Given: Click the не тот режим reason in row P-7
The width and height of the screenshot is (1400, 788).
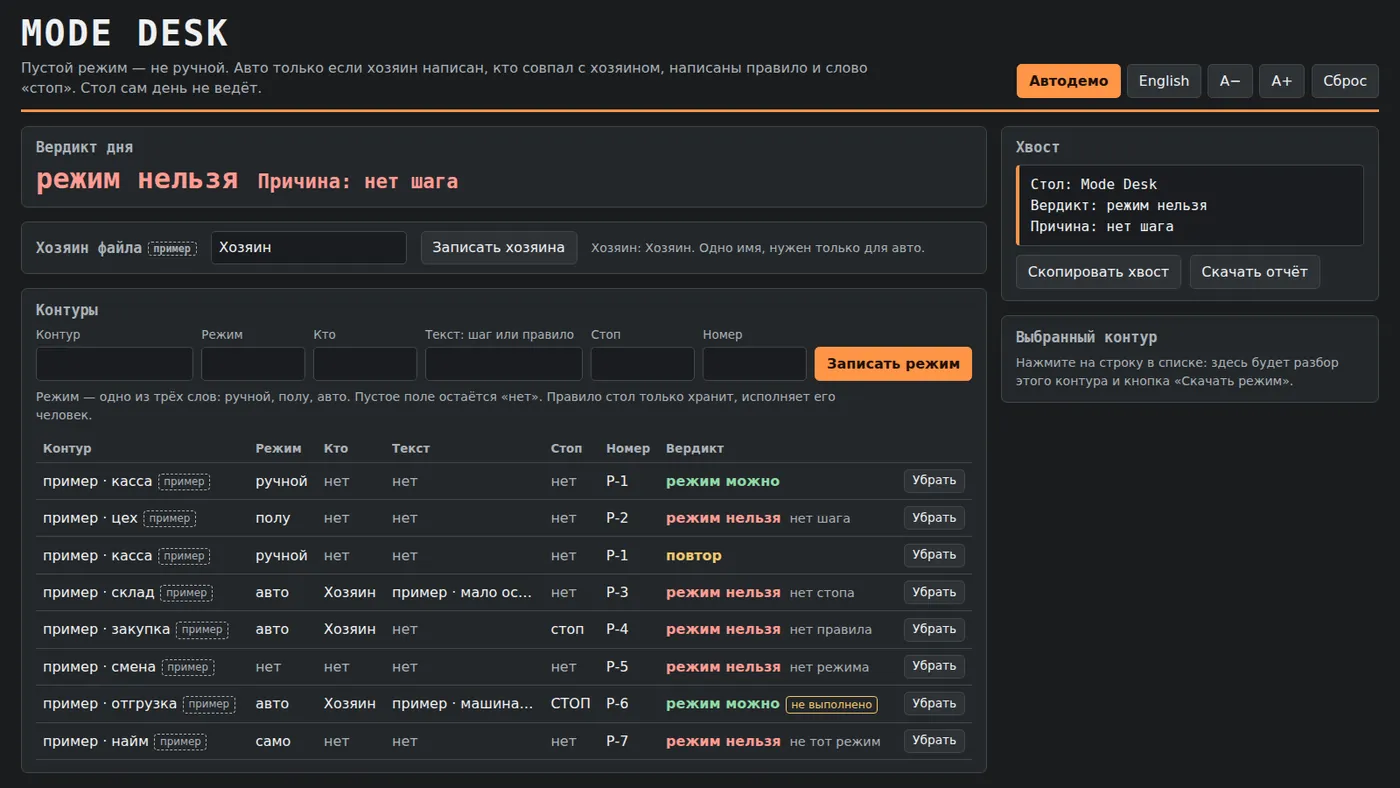Looking at the screenshot, I should point(835,741).
